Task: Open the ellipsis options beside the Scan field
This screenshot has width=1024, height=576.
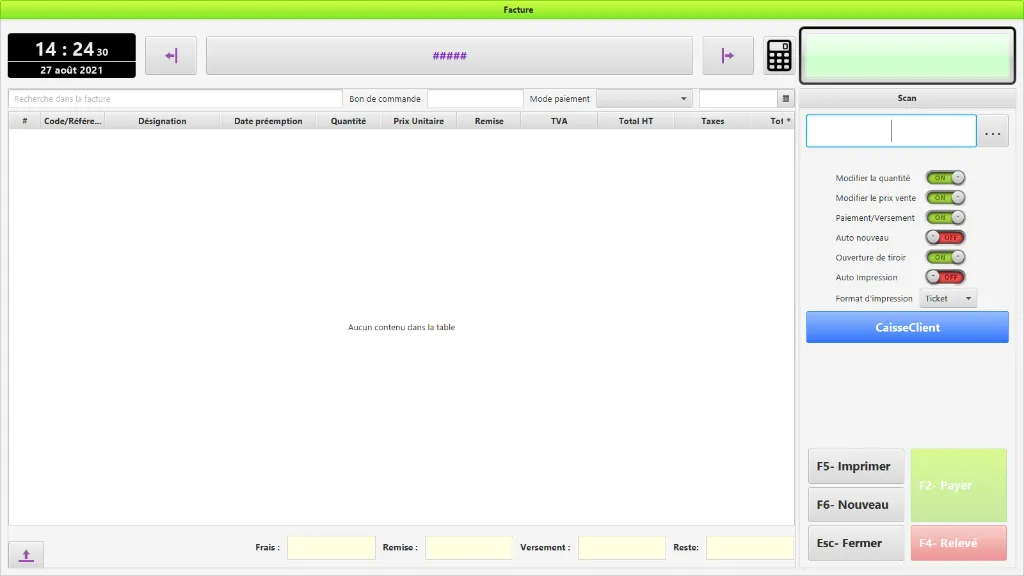Action: click(x=992, y=130)
